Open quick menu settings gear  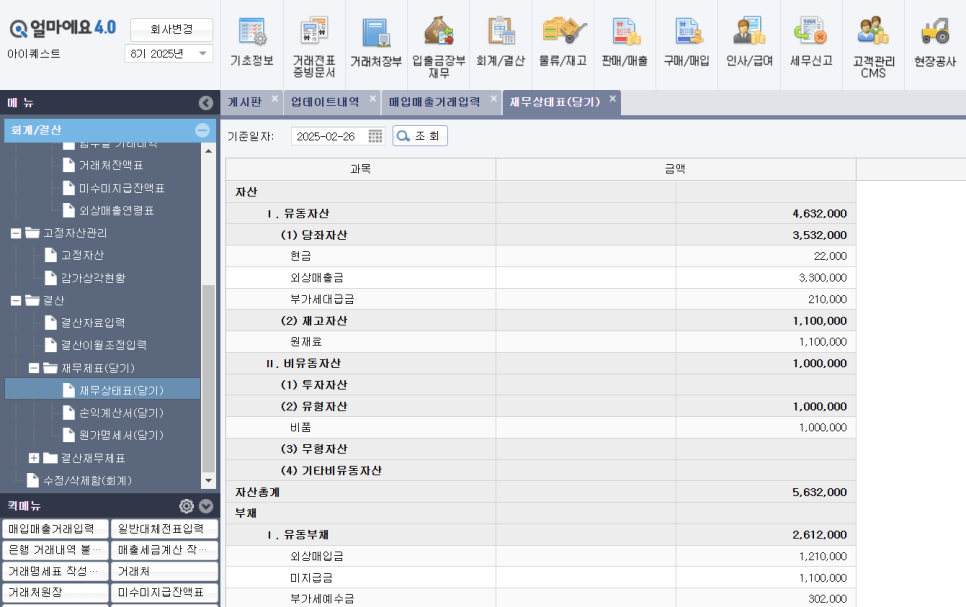(186, 506)
